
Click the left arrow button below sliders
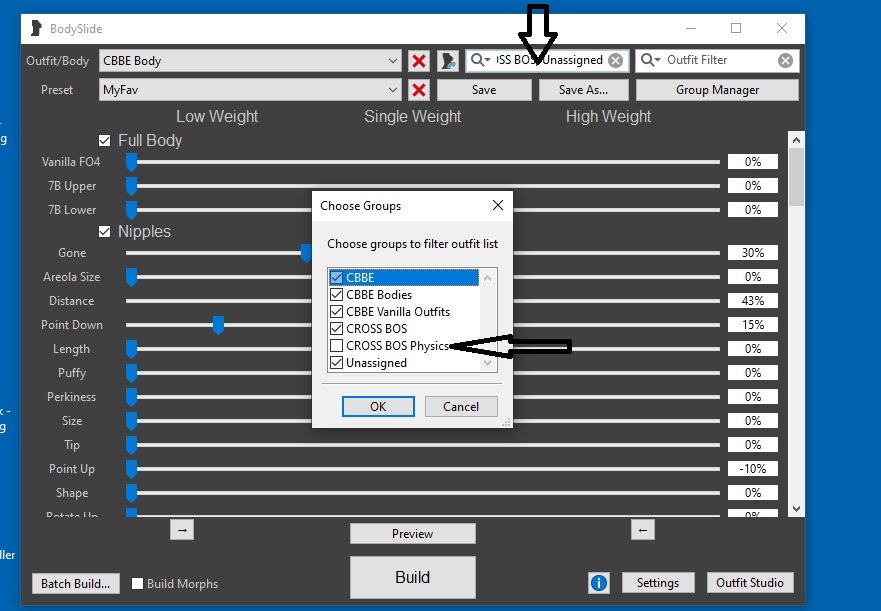coord(643,530)
